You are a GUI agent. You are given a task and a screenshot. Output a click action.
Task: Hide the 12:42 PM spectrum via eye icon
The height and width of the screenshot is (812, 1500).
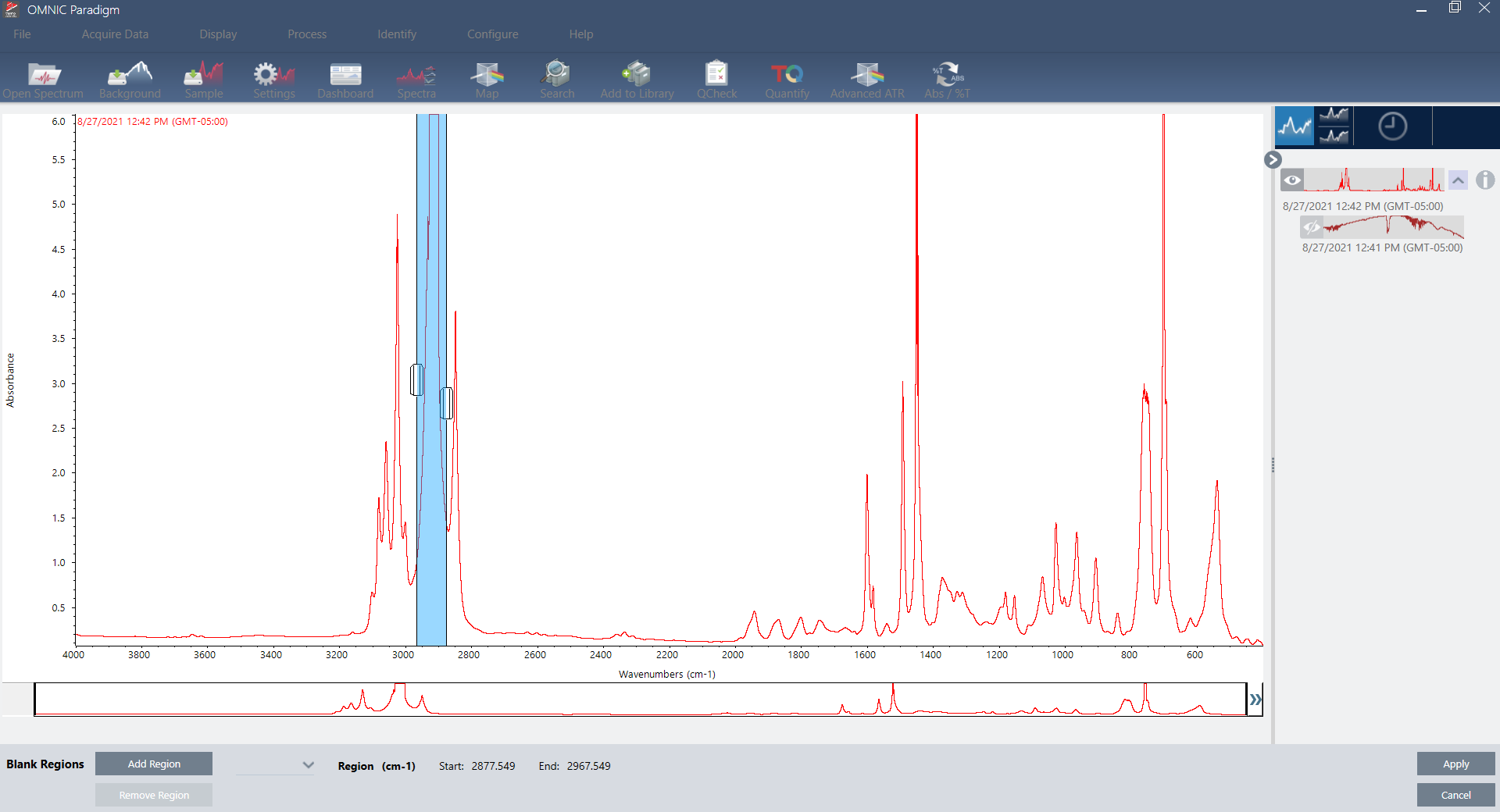(1292, 180)
